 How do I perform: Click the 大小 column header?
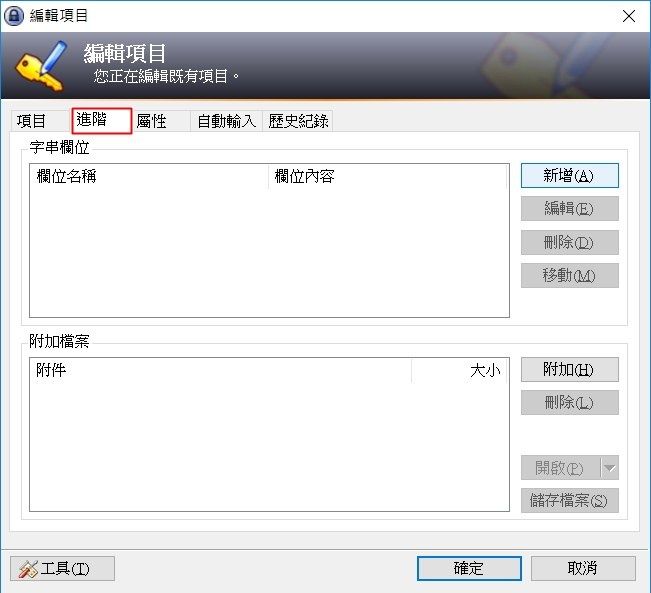coord(459,370)
